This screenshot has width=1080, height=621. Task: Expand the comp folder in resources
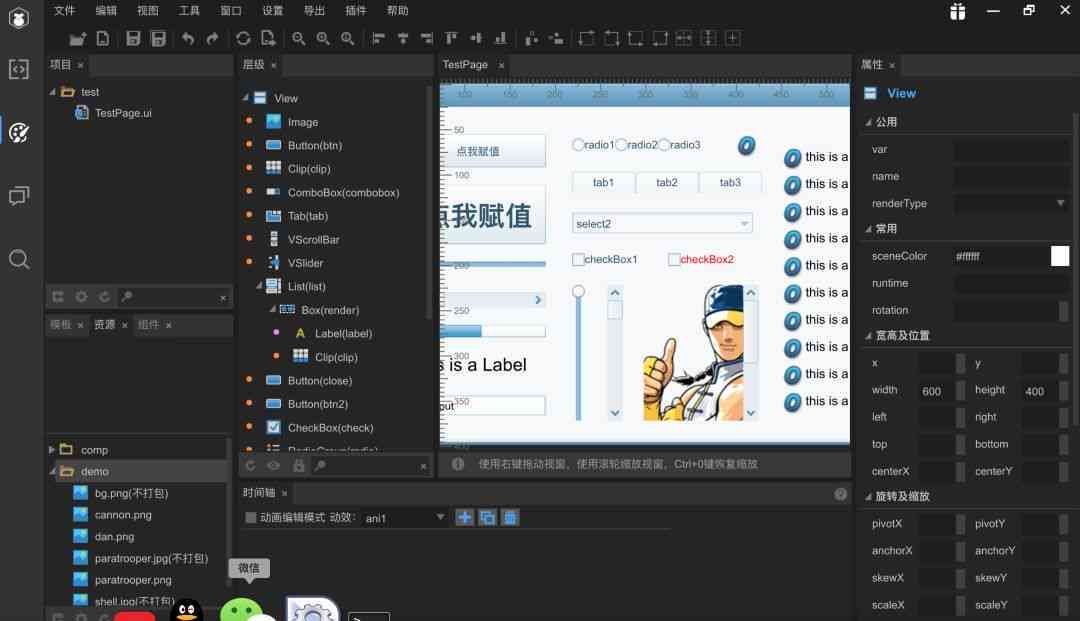coord(52,450)
